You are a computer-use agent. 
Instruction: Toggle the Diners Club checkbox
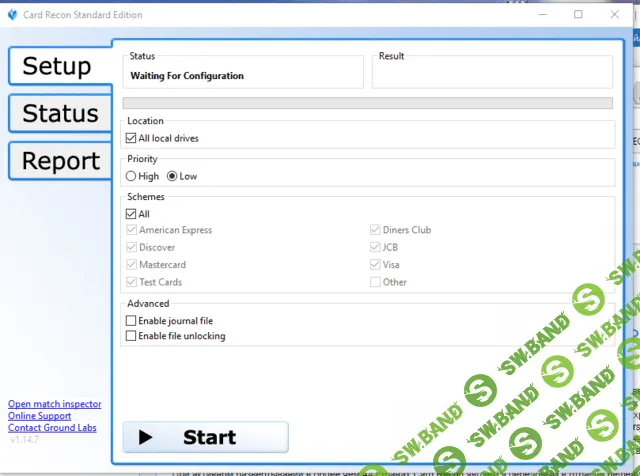(x=375, y=230)
